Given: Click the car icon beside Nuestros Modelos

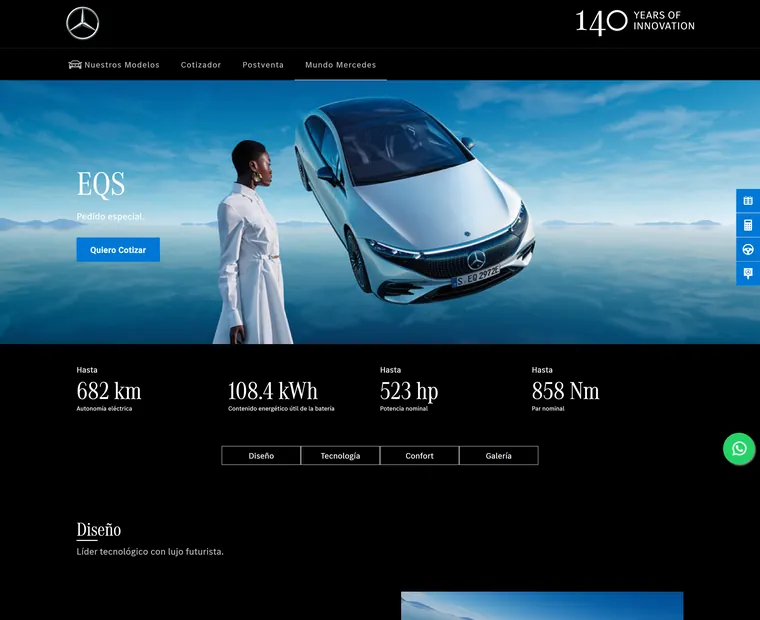Looking at the screenshot, I should coord(75,64).
